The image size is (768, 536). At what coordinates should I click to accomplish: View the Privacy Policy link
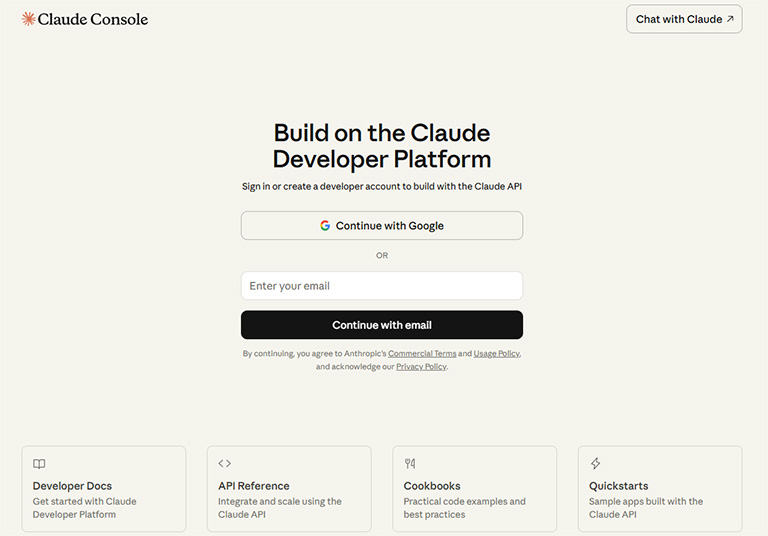click(421, 367)
